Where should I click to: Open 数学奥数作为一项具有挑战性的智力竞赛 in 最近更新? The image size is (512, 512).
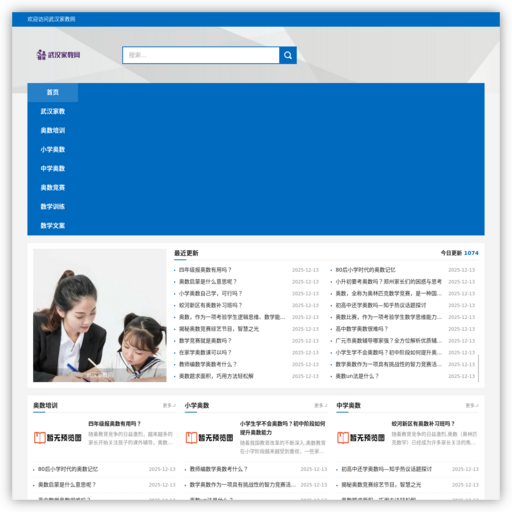[x=388, y=364]
